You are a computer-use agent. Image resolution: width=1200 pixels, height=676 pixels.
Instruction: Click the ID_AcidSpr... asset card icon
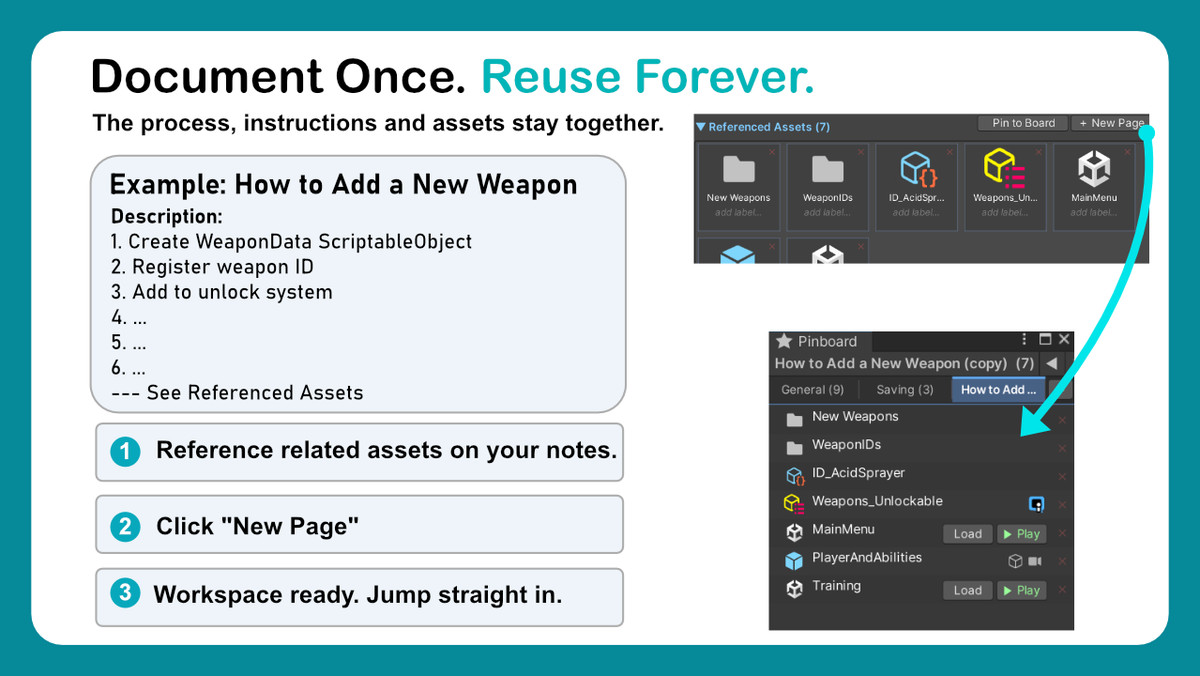coord(917,168)
